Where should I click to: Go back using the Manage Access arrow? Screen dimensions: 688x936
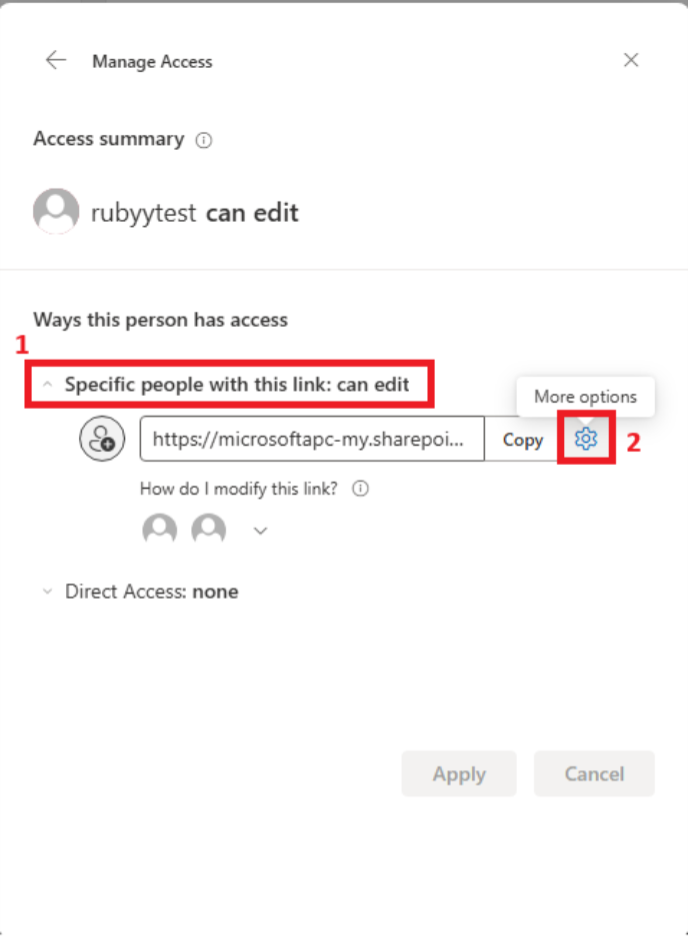56,60
